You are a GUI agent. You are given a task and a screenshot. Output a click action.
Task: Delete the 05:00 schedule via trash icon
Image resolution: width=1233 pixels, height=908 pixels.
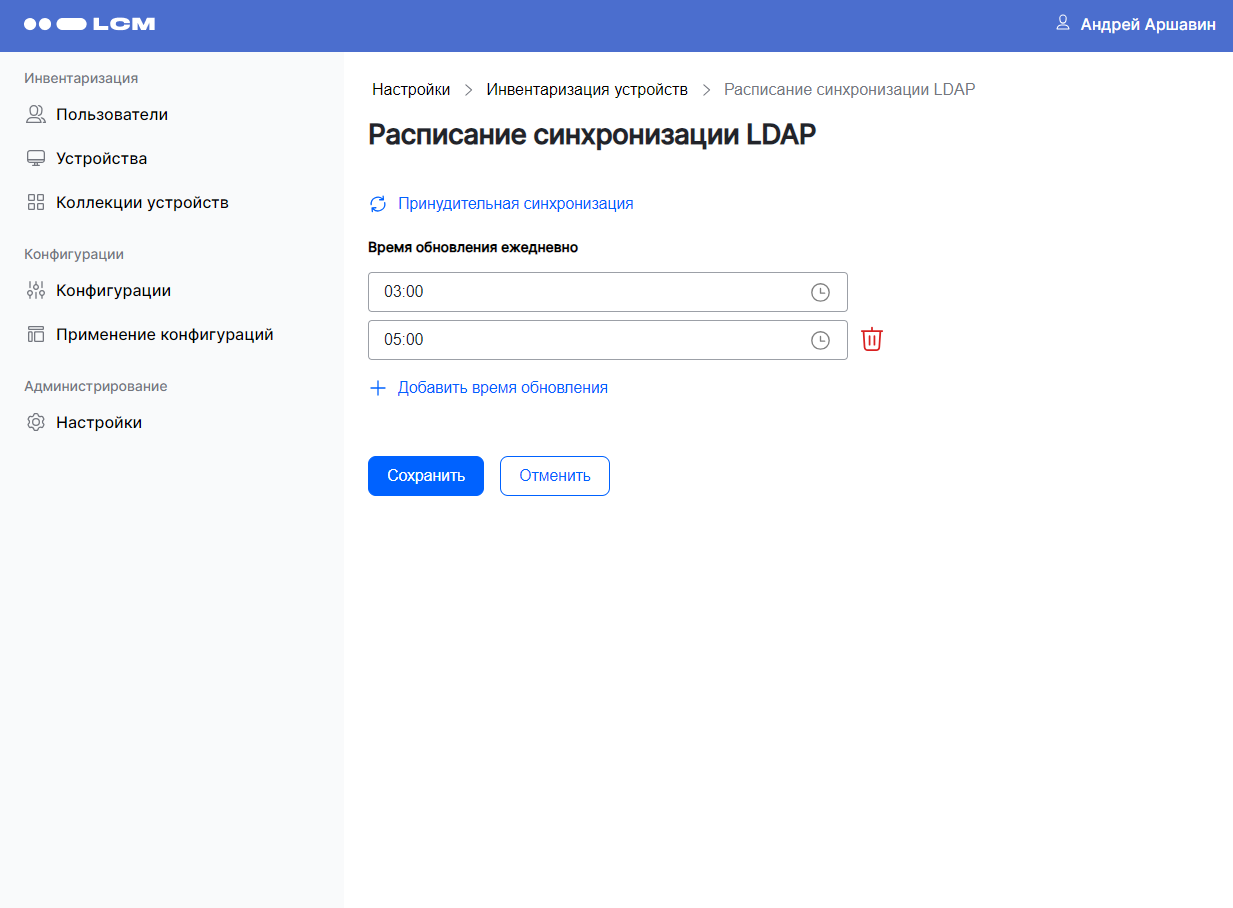click(871, 339)
